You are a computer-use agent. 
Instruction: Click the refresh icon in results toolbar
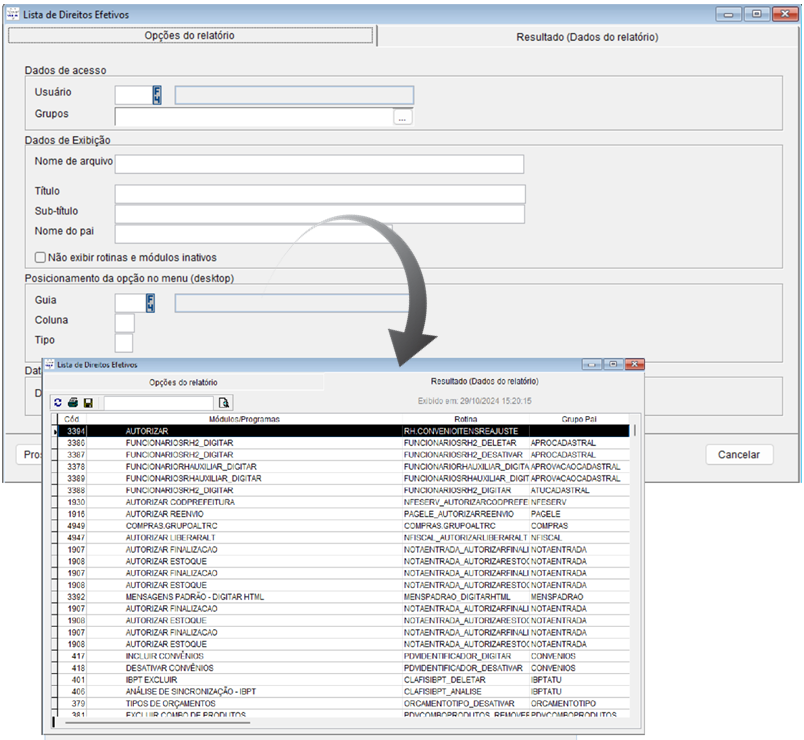click(x=58, y=402)
